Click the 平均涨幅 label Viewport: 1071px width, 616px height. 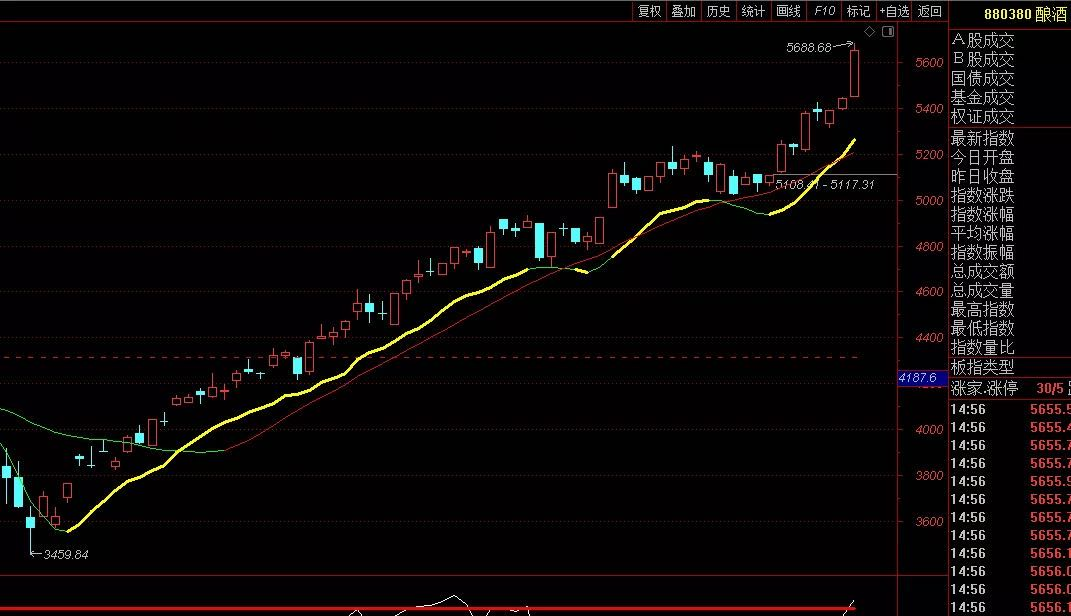pos(982,234)
